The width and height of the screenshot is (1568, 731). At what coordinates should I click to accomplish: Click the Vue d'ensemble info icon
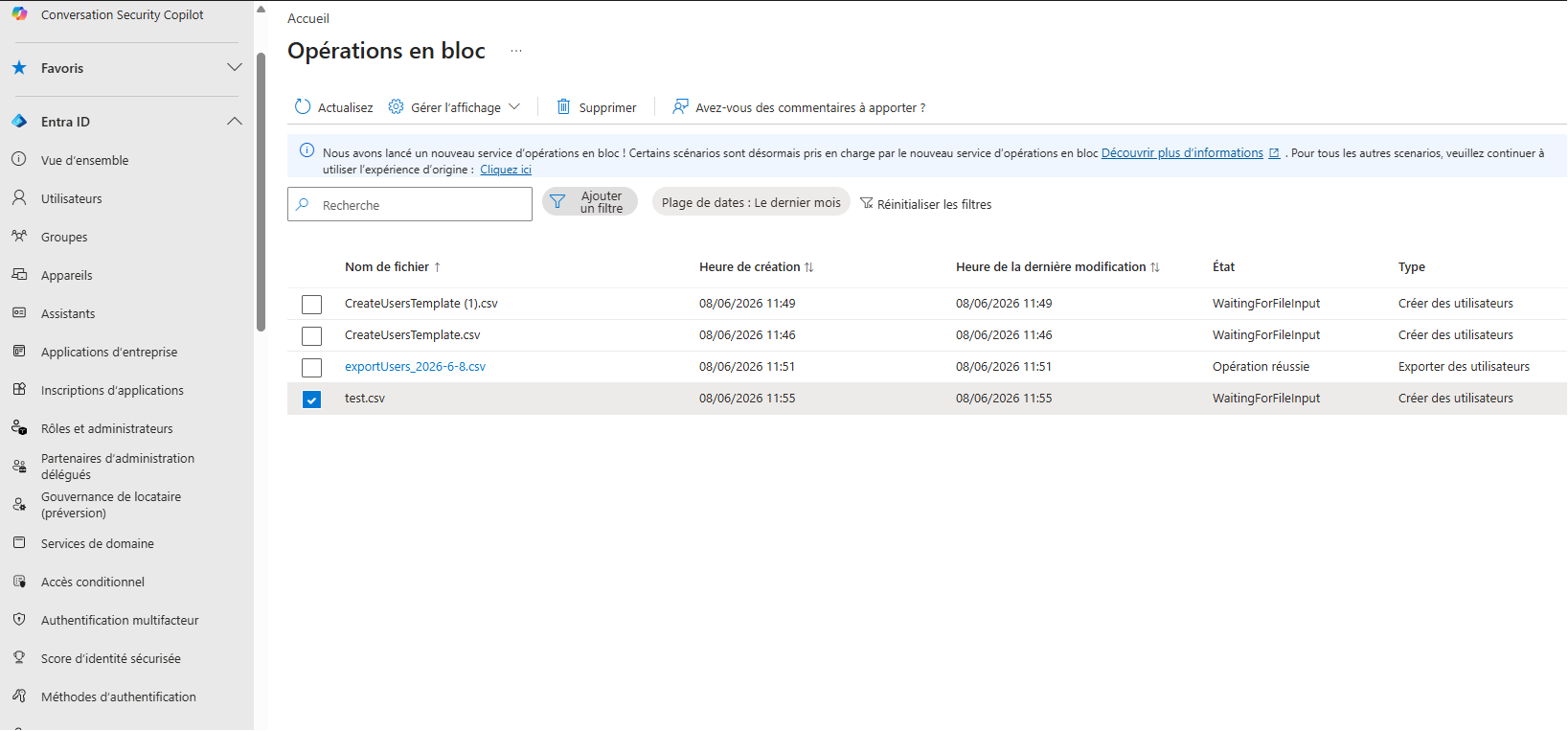[x=19, y=159]
